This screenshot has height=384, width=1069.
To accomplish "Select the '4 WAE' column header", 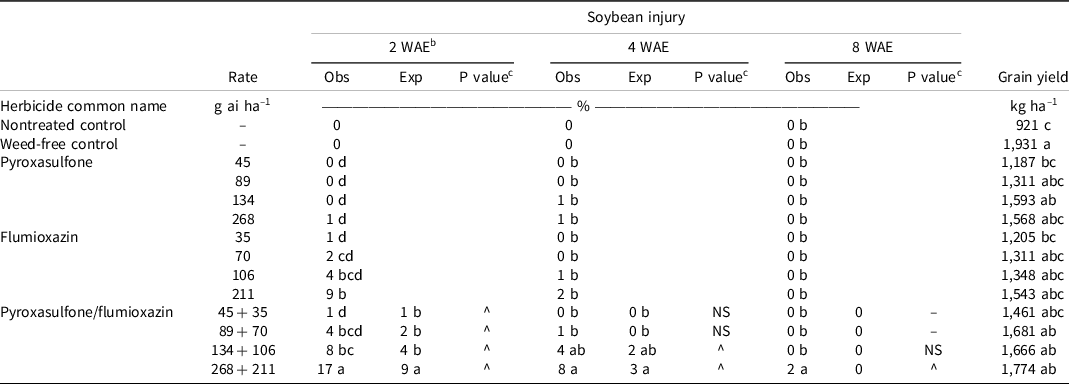I will [x=649, y=49].
